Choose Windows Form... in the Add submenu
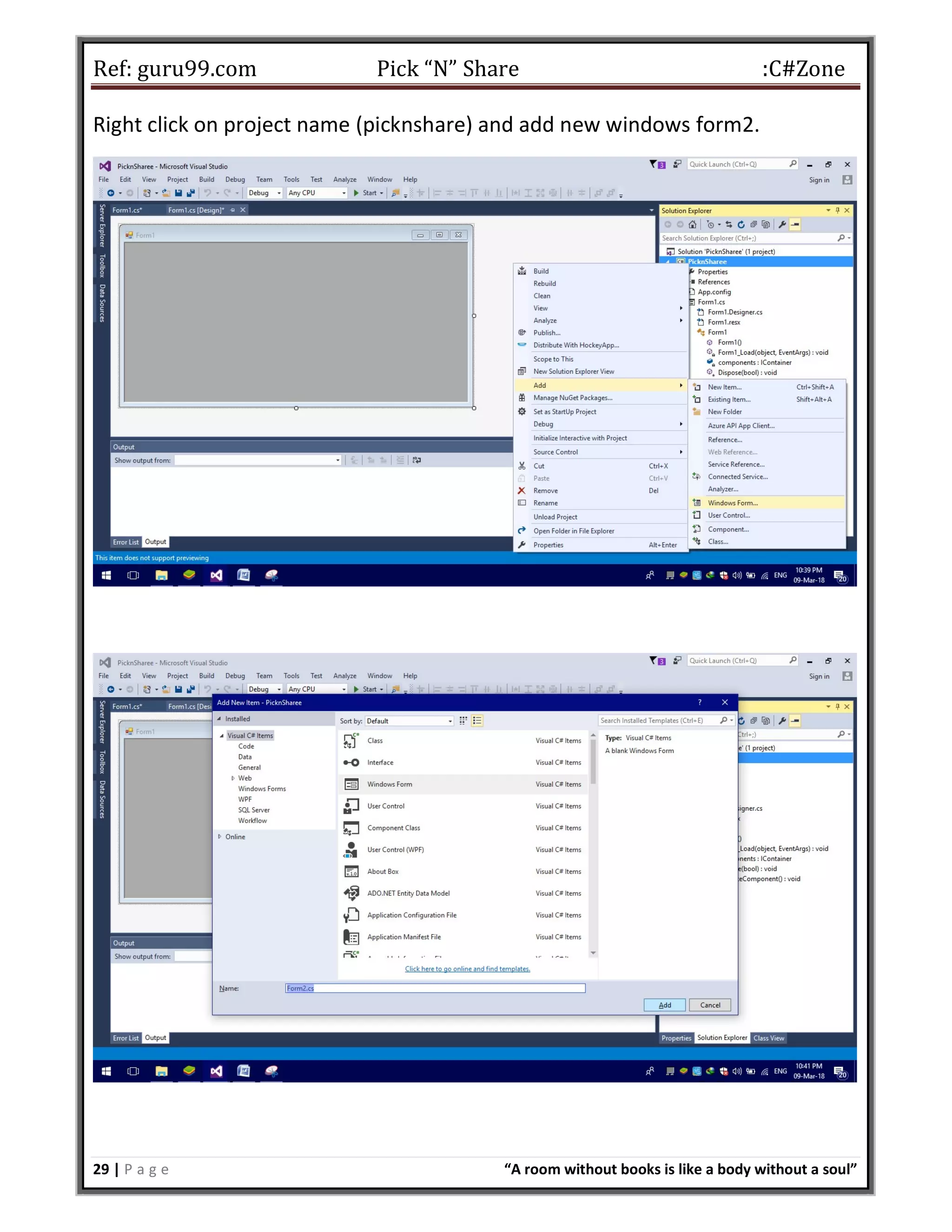 point(767,503)
